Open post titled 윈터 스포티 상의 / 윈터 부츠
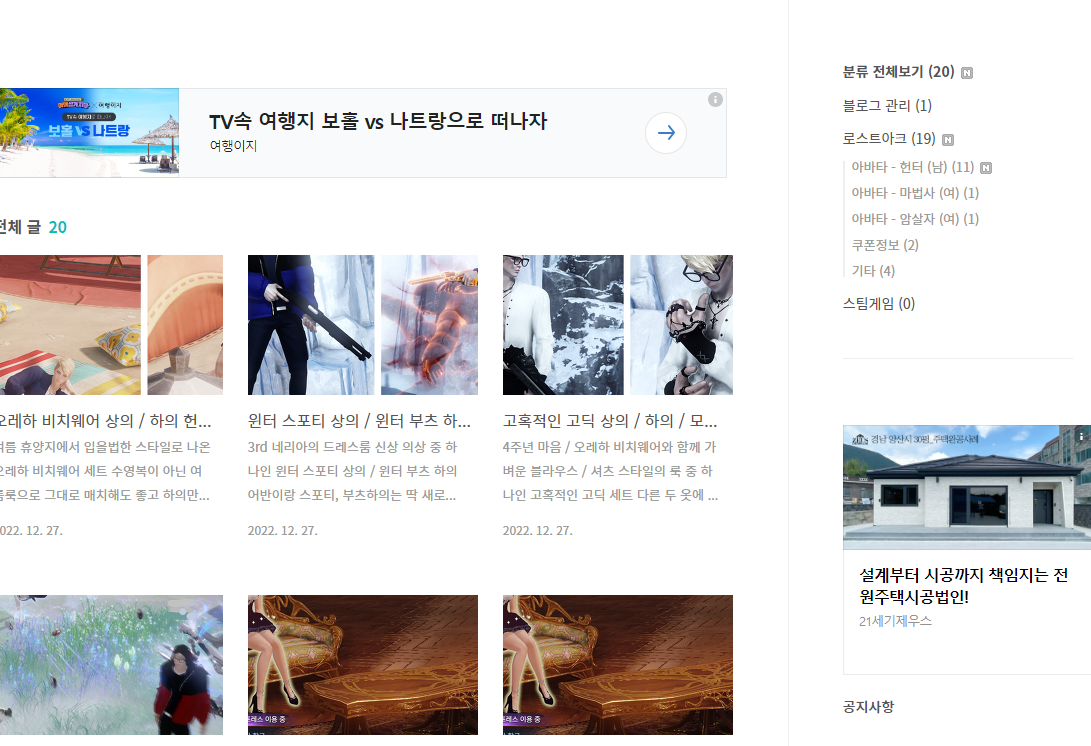The height and width of the screenshot is (746, 1091). click(x=359, y=421)
